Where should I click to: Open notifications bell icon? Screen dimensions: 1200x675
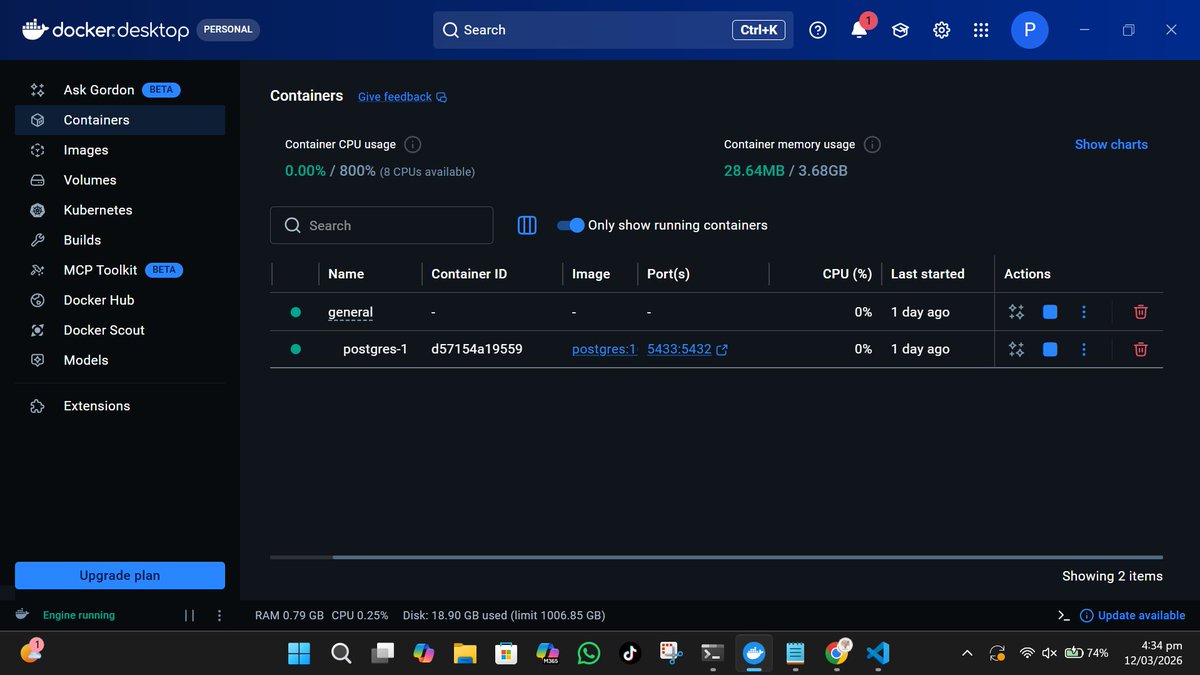(859, 30)
